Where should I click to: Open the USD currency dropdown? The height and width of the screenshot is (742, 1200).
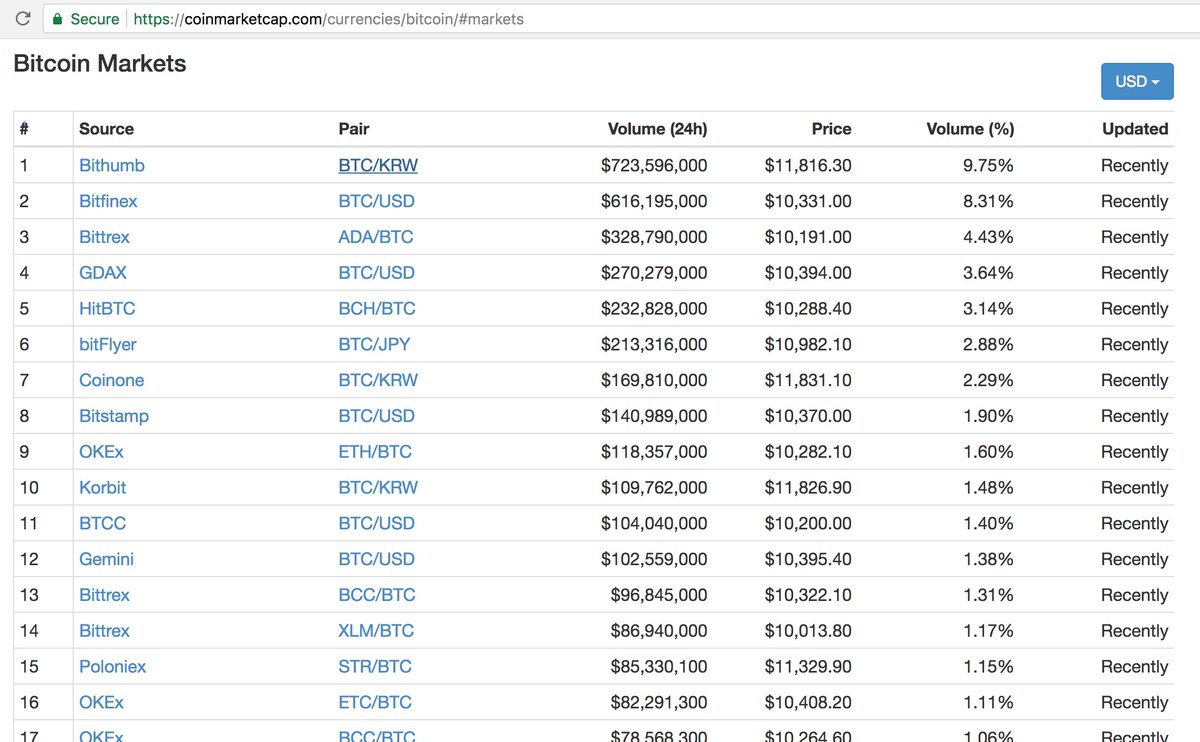[1137, 81]
